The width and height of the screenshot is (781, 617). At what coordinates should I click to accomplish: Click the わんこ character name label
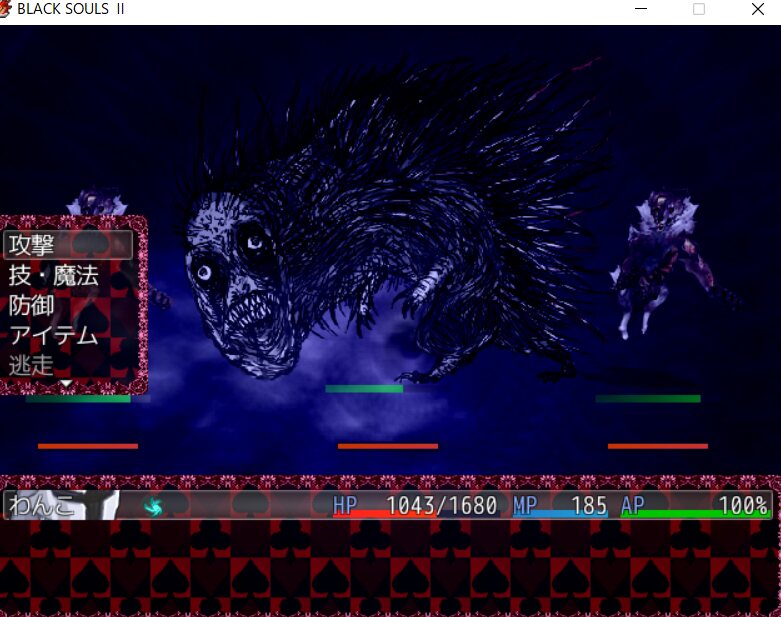pos(41,505)
